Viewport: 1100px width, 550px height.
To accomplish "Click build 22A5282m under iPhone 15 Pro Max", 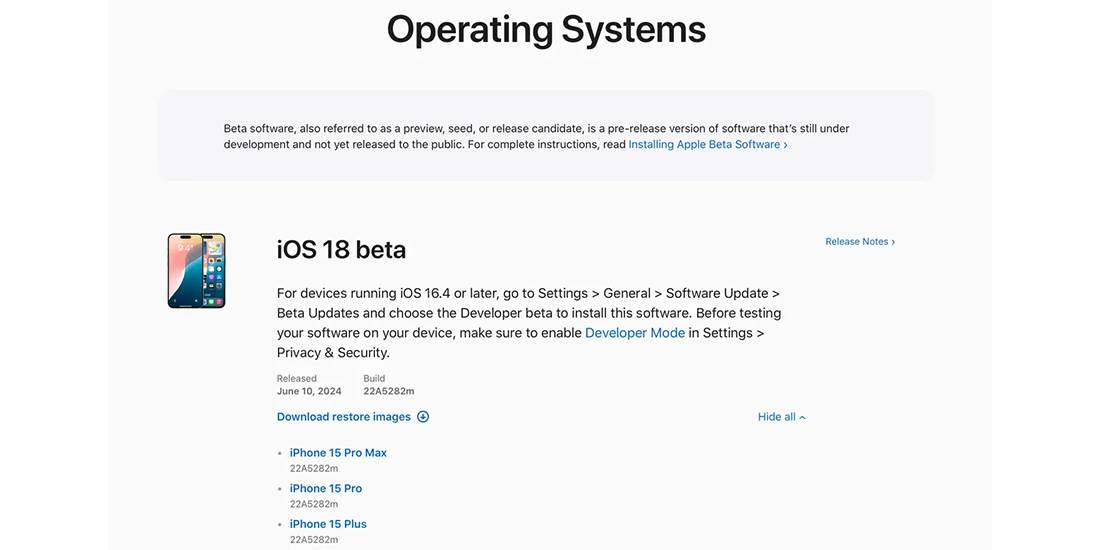I will pyautogui.click(x=314, y=469).
